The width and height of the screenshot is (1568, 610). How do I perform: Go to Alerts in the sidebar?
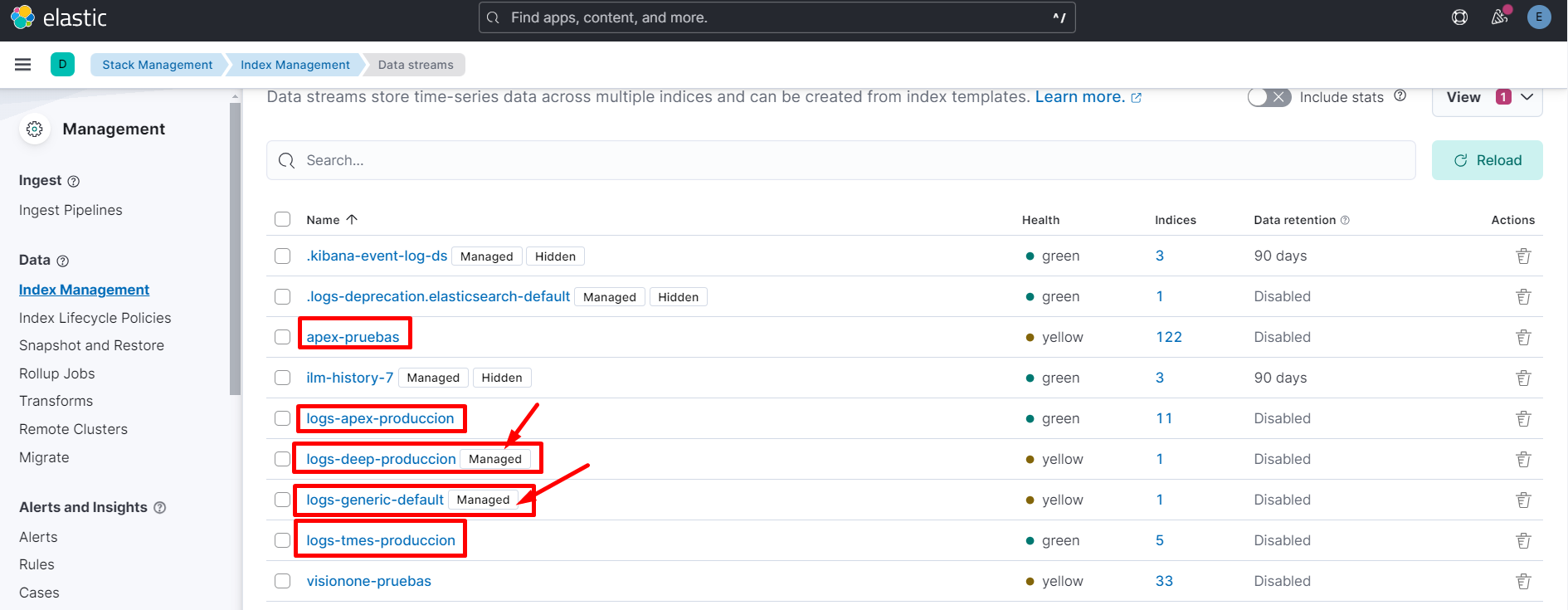tap(38, 537)
